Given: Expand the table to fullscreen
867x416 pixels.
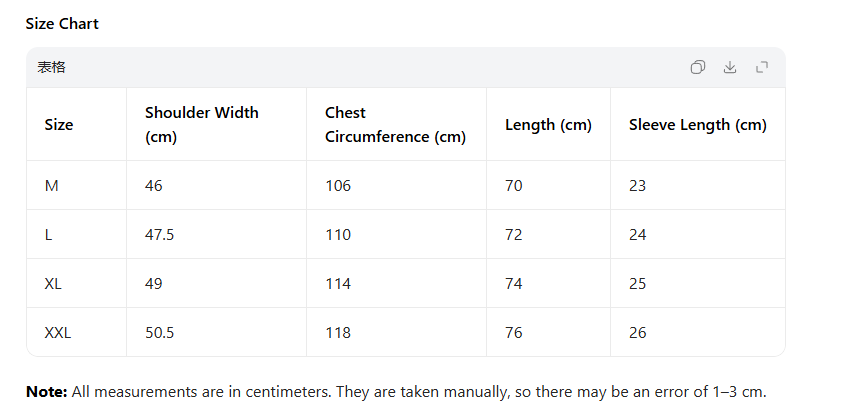Looking at the screenshot, I should 762,67.
